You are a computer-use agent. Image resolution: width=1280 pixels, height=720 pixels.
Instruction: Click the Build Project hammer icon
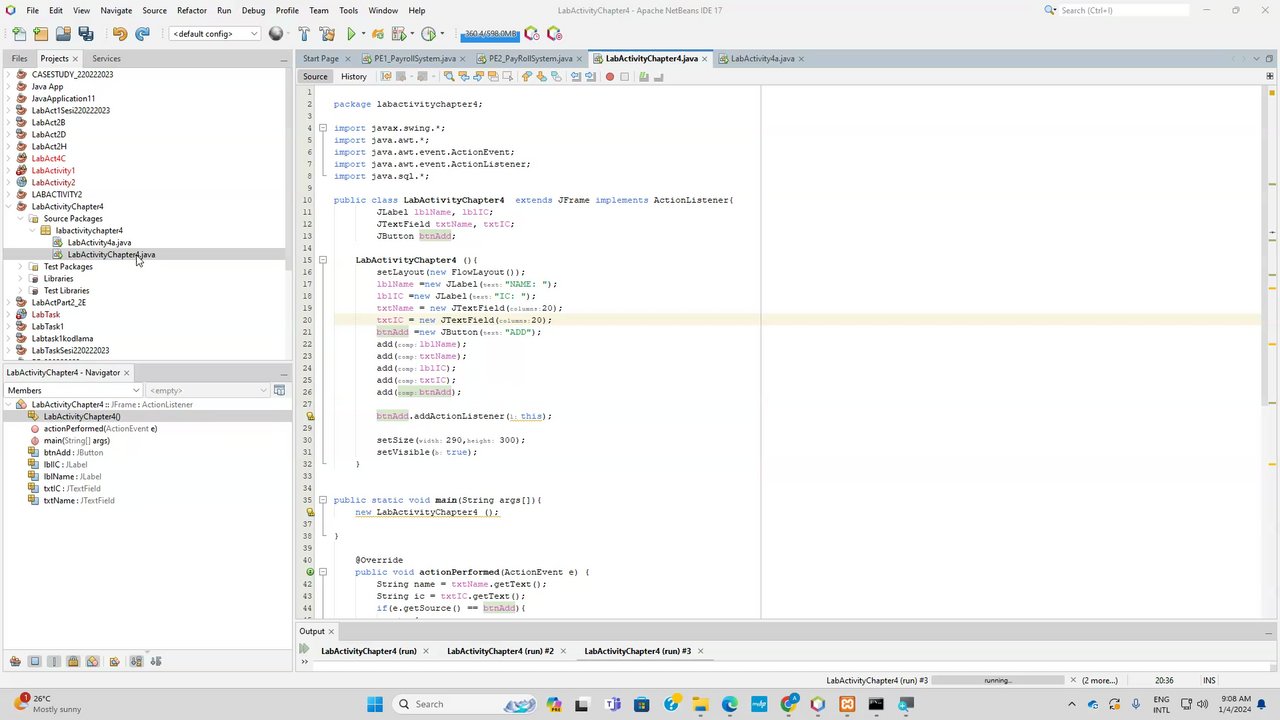[x=304, y=34]
